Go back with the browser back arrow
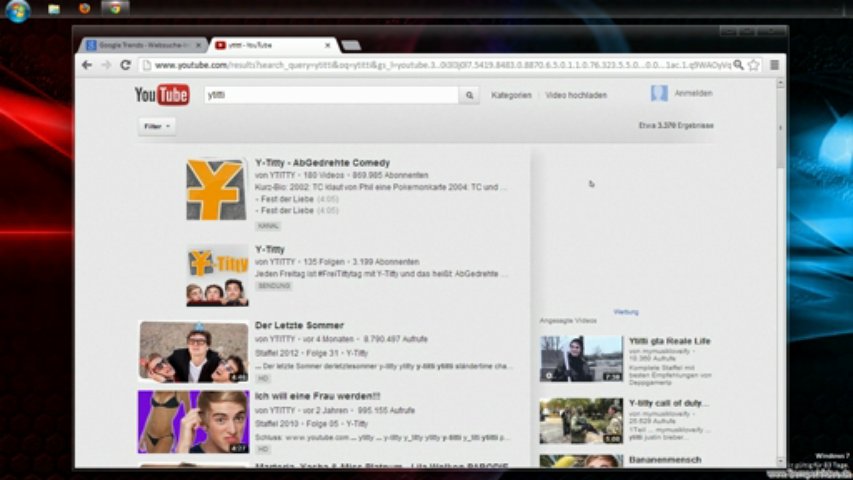The image size is (853, 480). click(x=87, y=65)
